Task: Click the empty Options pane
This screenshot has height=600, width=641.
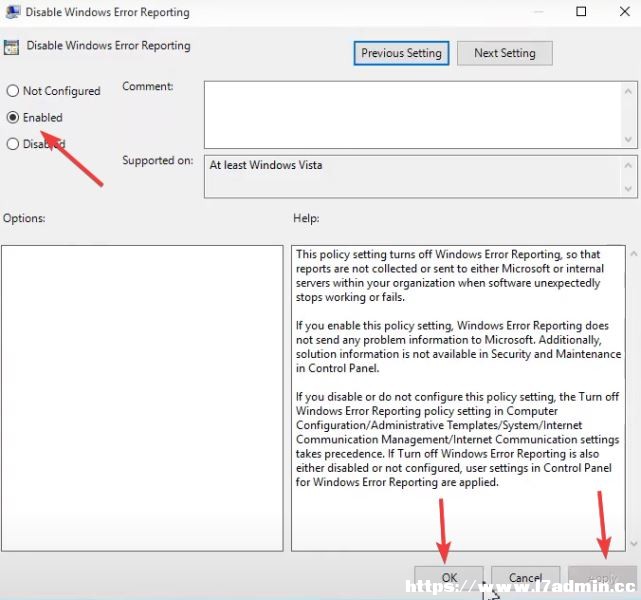Action: [142, 398]
